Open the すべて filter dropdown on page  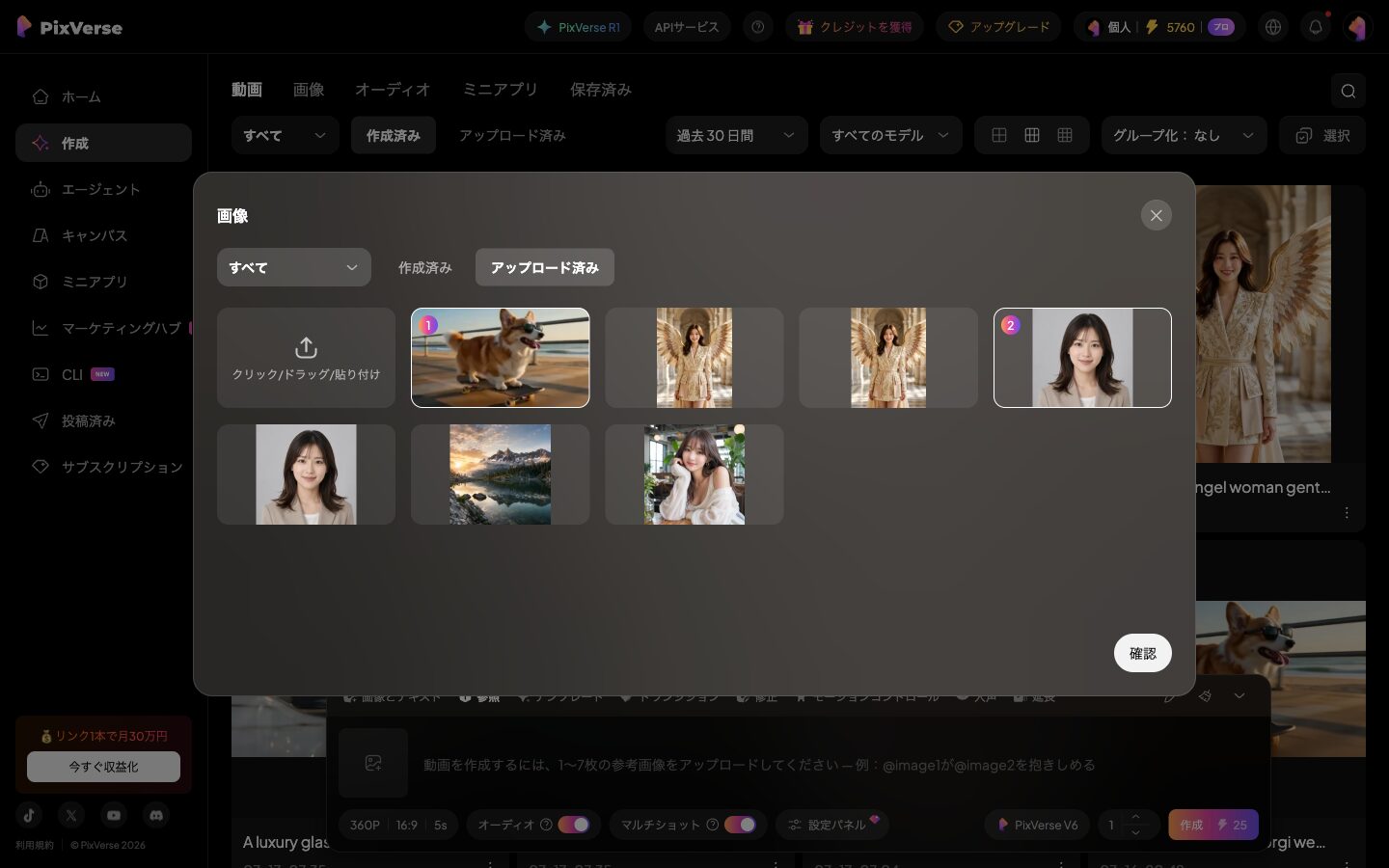coord(285,135)
